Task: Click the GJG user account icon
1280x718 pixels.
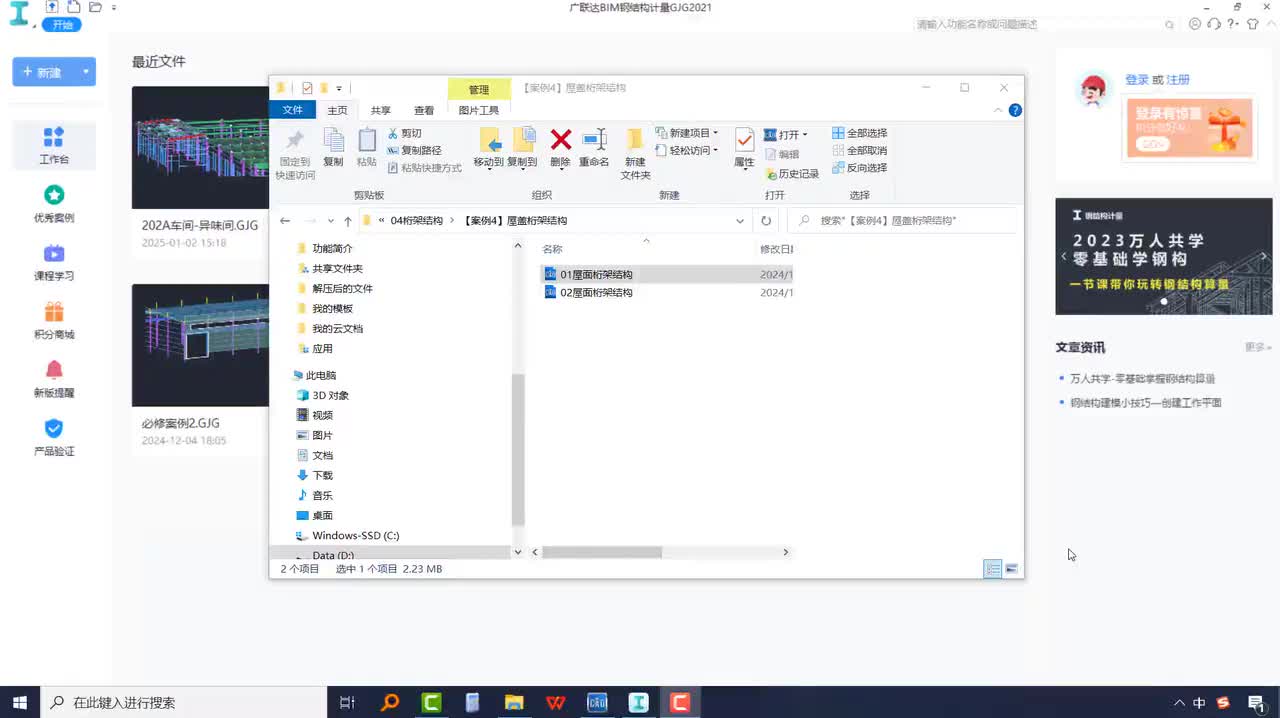Action: point(1195,24)
